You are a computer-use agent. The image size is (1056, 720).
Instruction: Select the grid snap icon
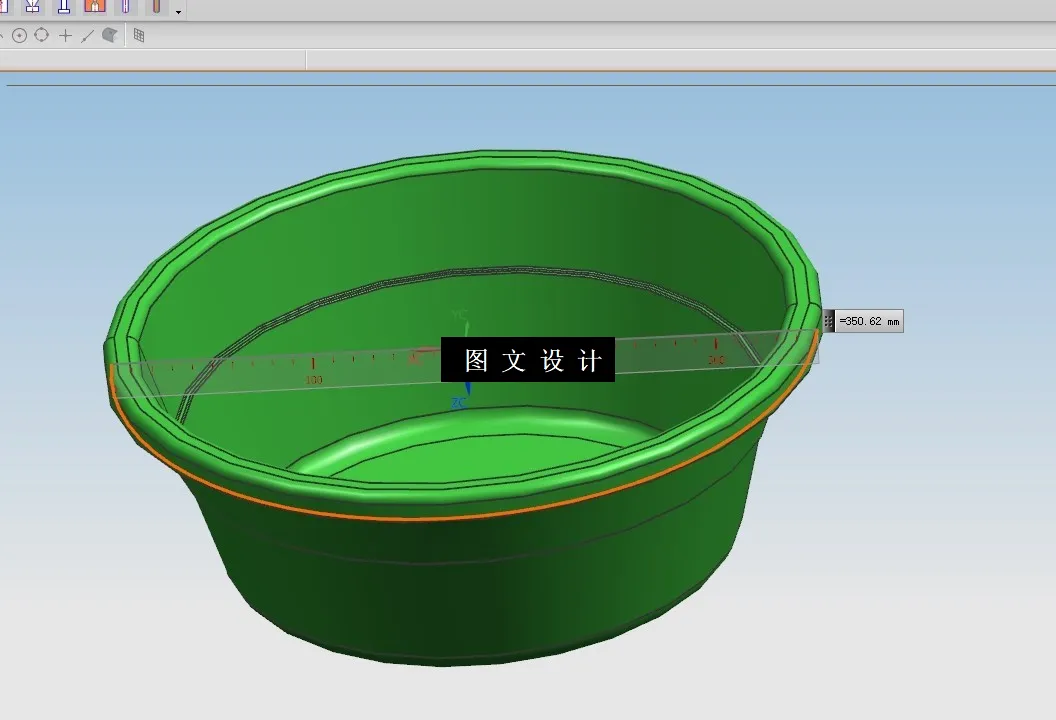click(x=137, y=35)
